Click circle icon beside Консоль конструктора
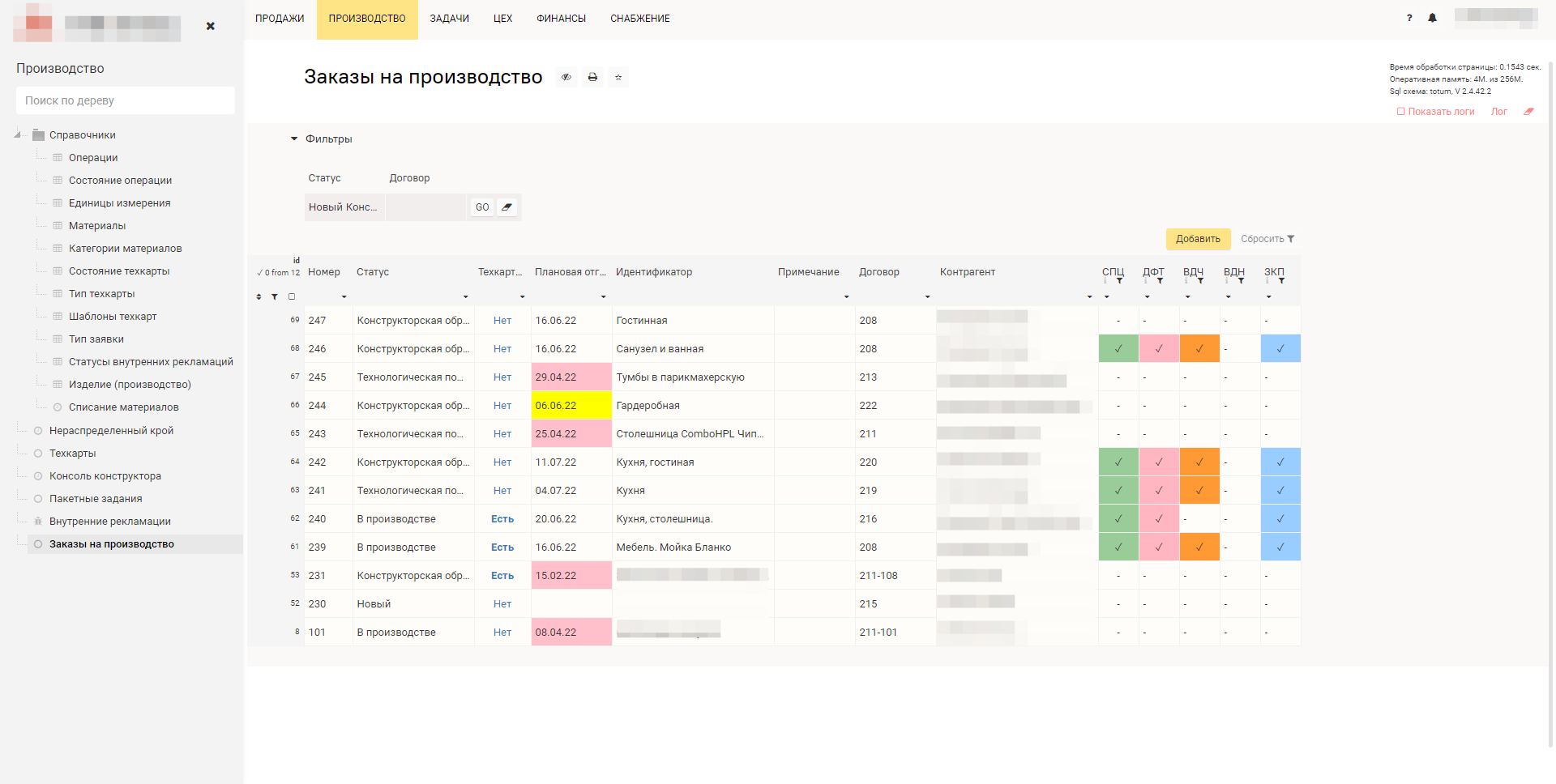 pyautogui.click(x=38, y=475)
